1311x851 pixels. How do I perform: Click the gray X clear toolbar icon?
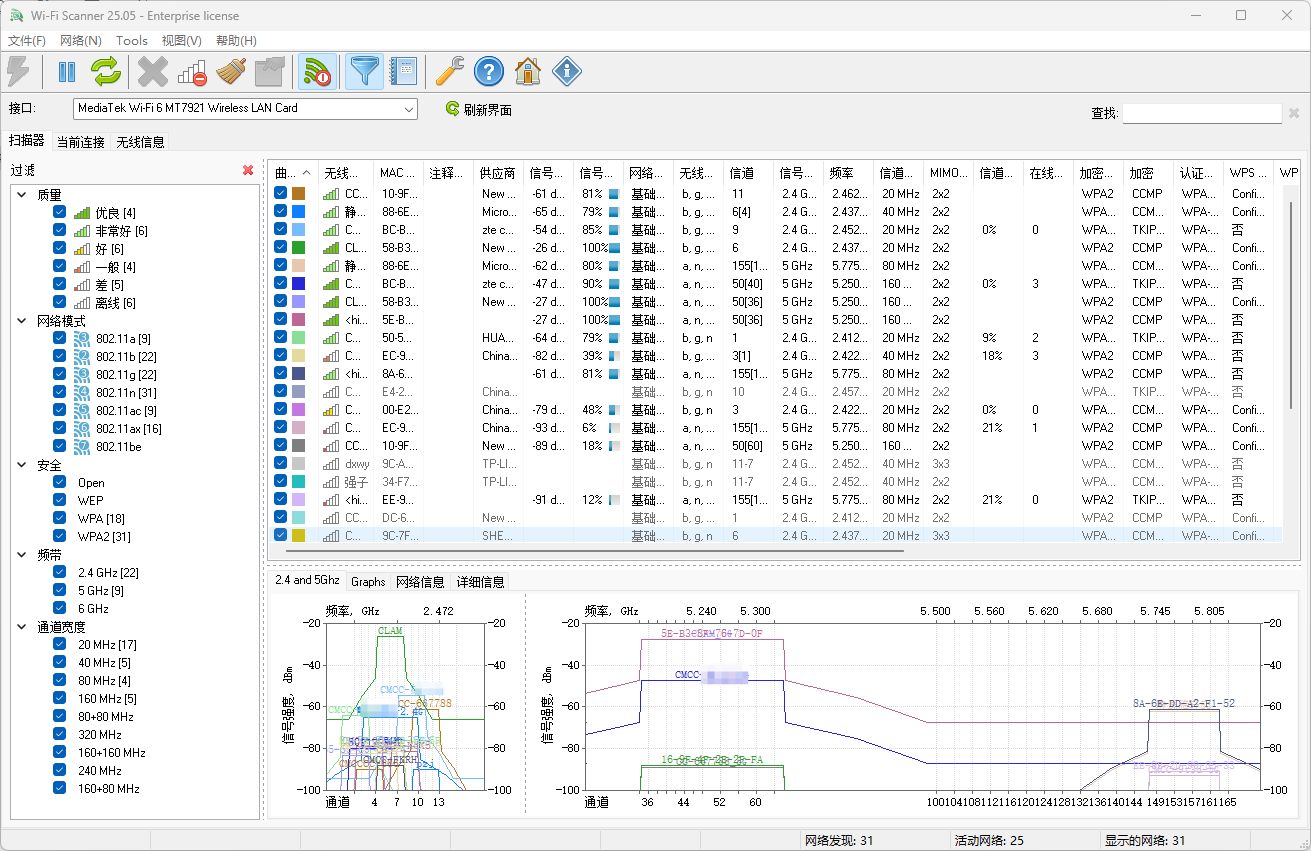[153, 71]
